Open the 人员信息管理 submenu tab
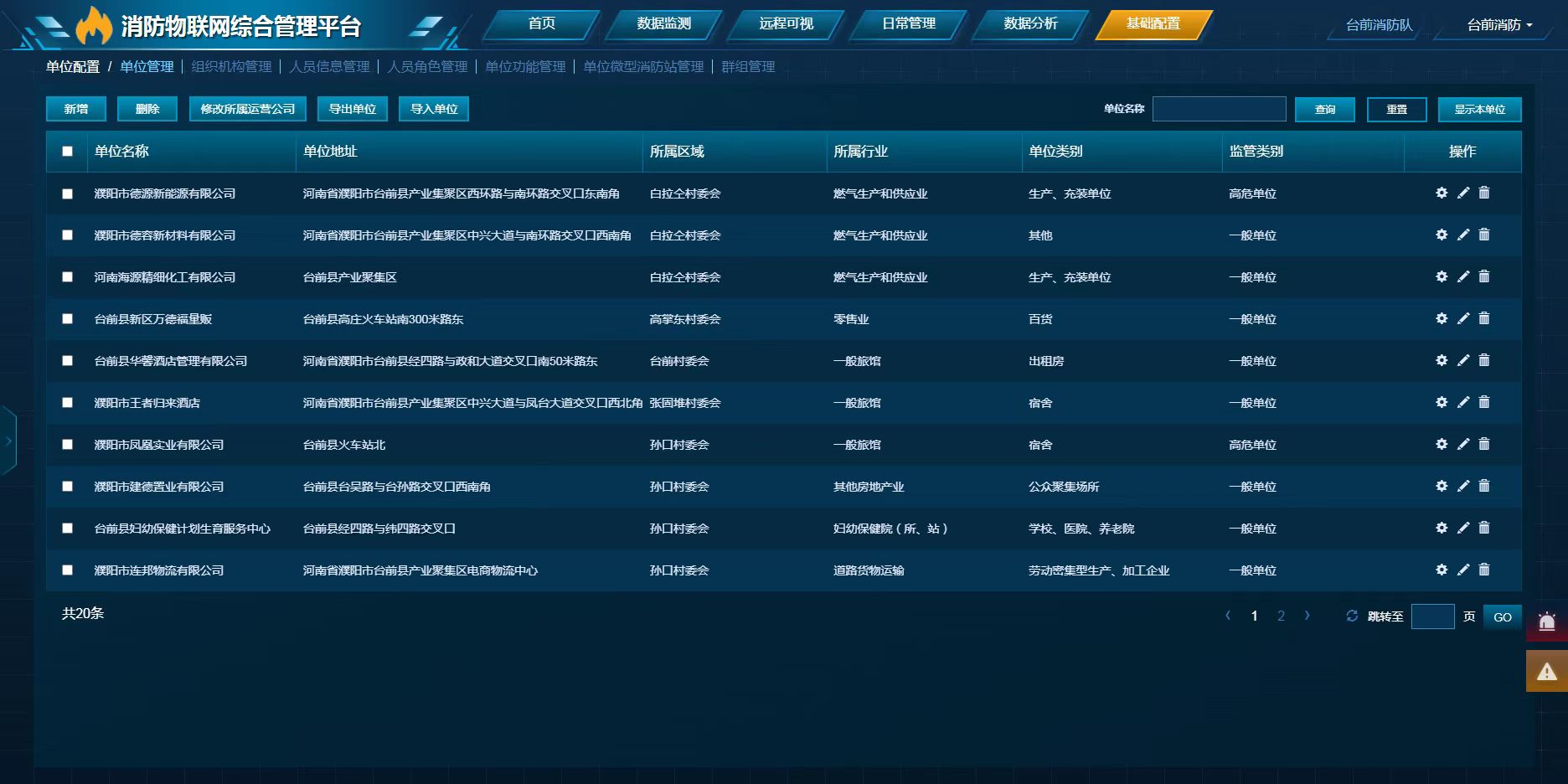 (329, 66)
